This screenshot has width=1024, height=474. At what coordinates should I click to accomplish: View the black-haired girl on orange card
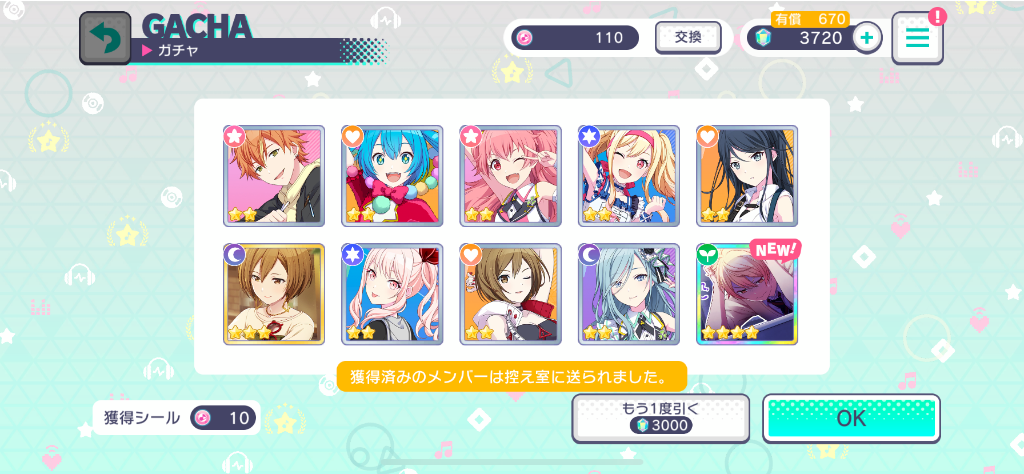point(747,176)
